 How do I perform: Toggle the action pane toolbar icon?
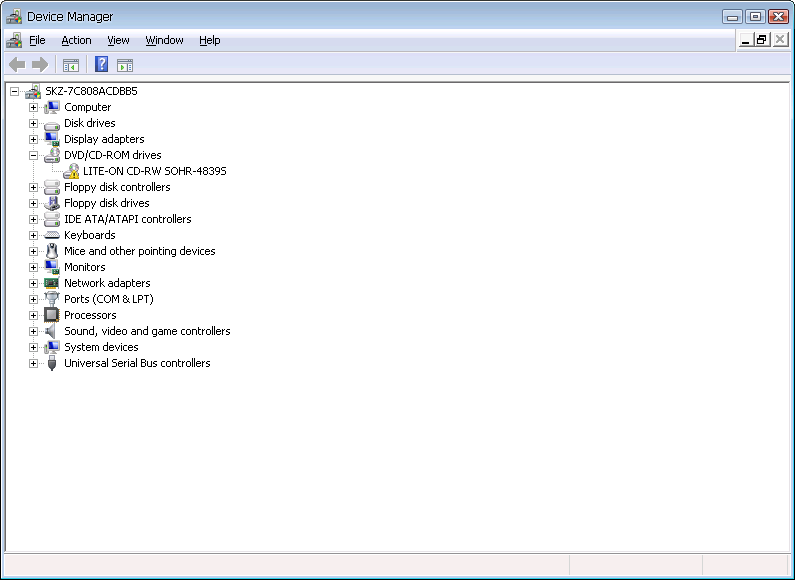tap(125, 65)
